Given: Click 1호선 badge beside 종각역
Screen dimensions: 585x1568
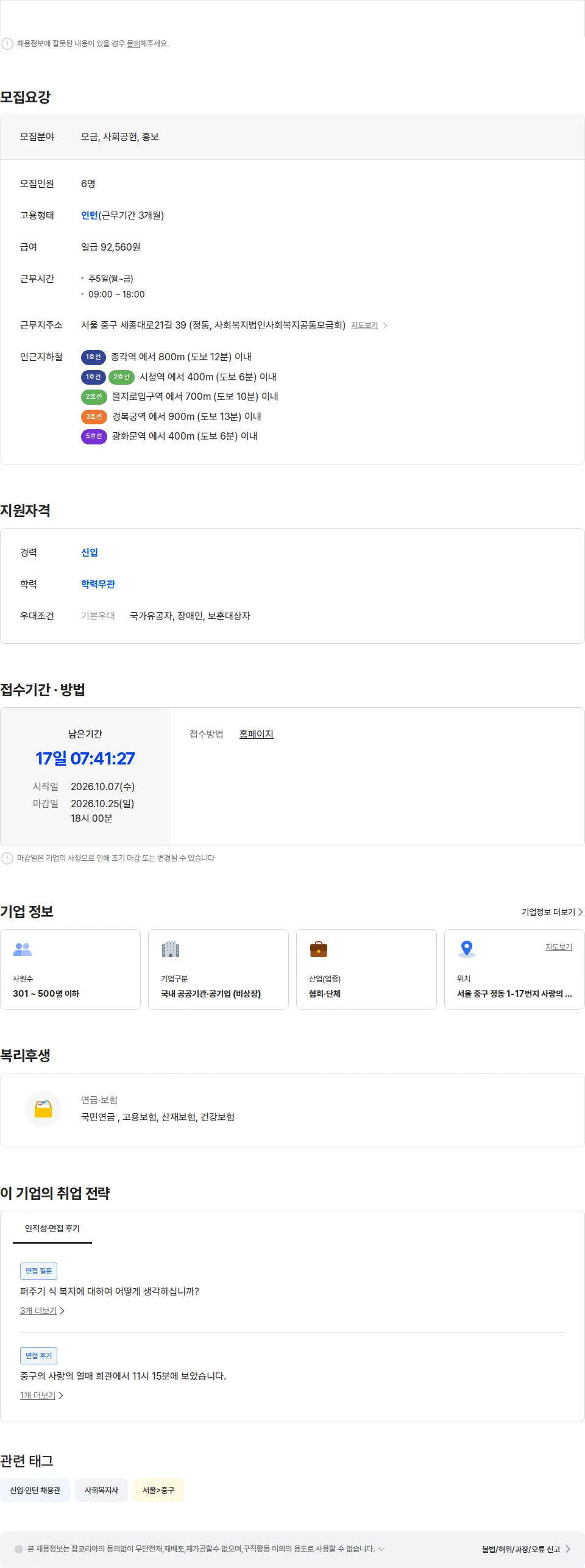Looking at the screenshot, I should pos(93,357).
